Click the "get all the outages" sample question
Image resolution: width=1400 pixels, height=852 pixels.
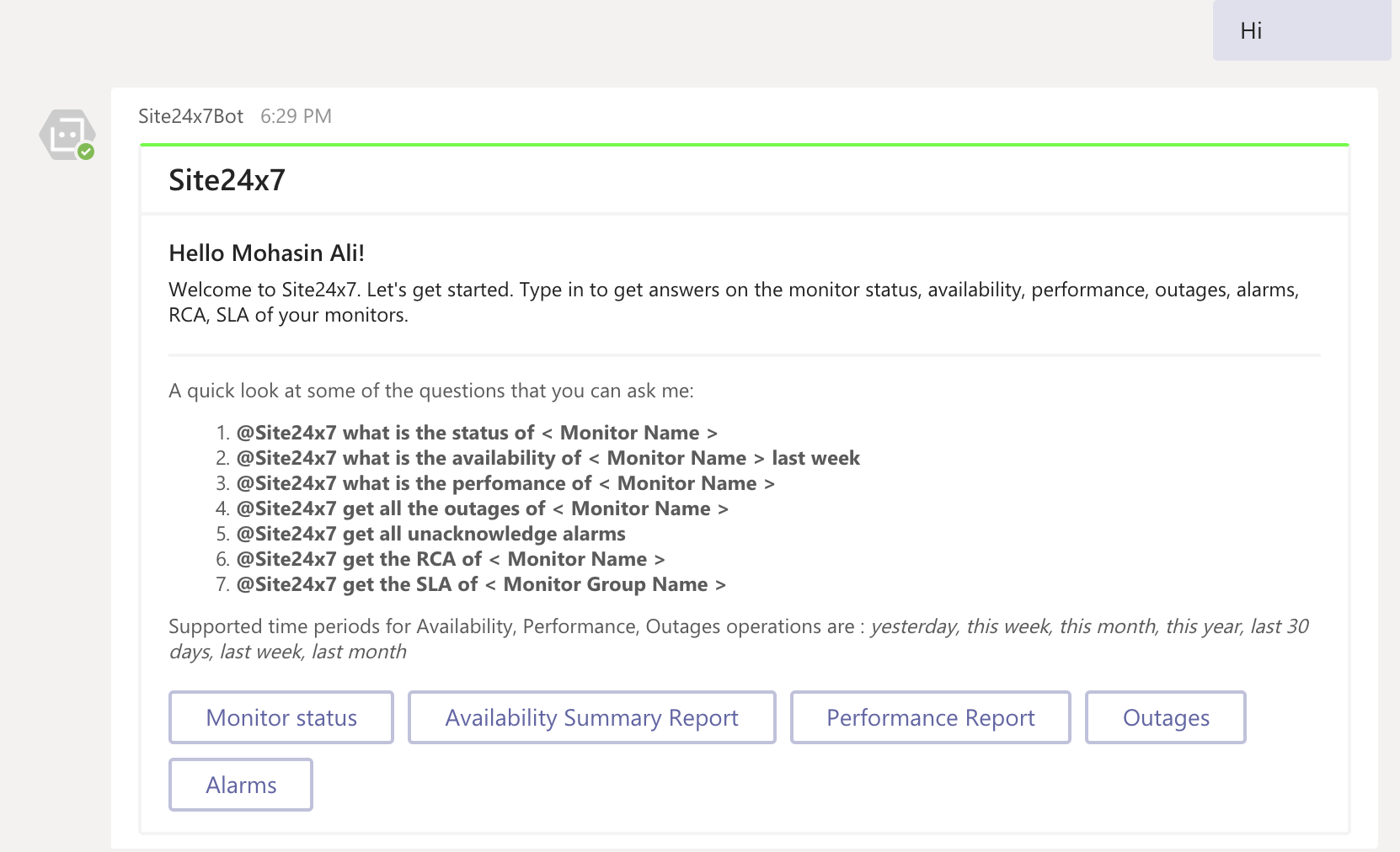pyautogui.click(x=482, y=509)
